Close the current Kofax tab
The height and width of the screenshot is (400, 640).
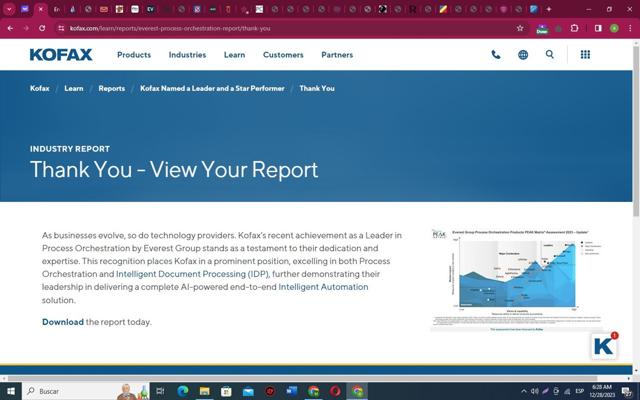(x=40, y=9)
